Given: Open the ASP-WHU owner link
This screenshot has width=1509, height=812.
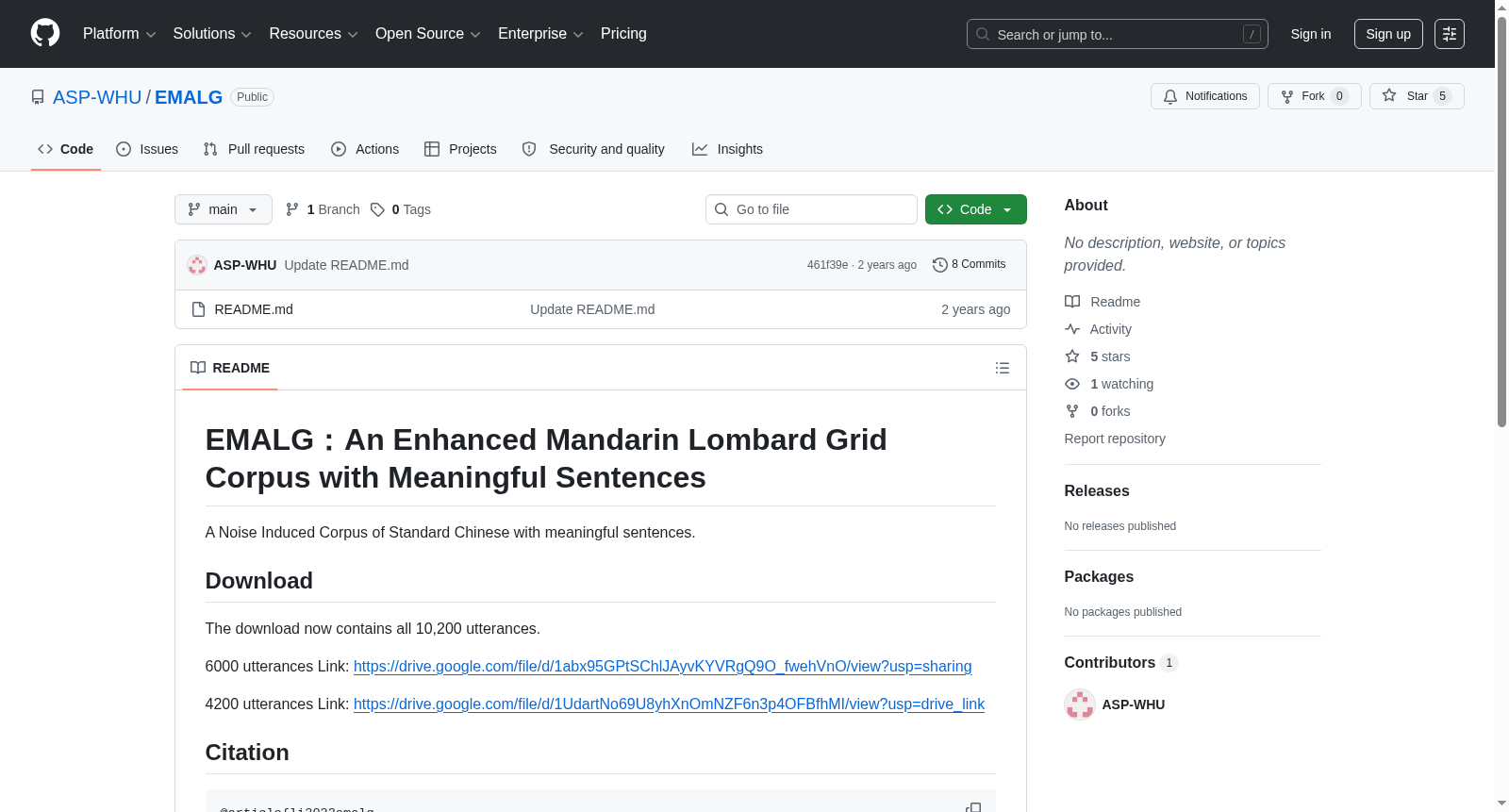Looking at the screenshot, I should [97, 97].
